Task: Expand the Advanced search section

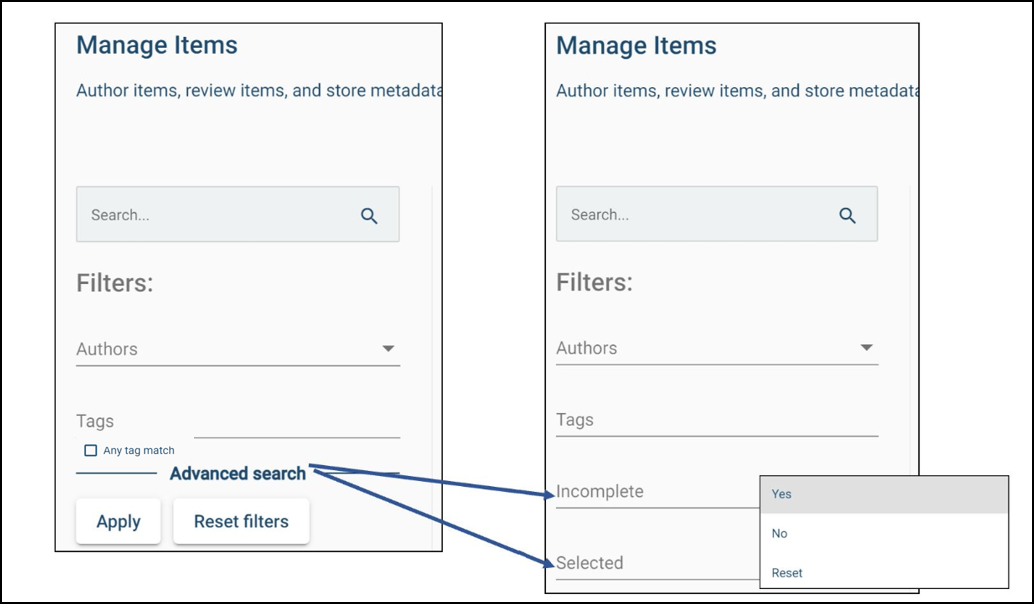Action: click(238, 473)
